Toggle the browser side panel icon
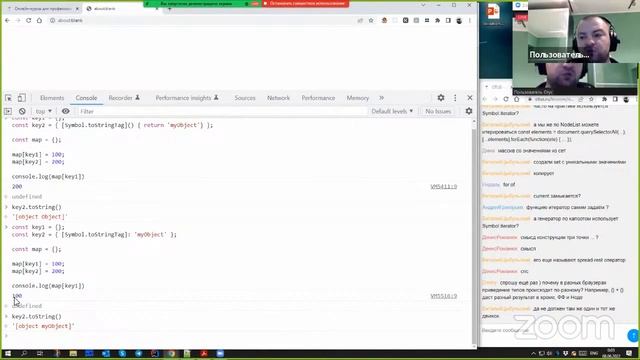The image size is (640, 360). (x=448, y=20)
